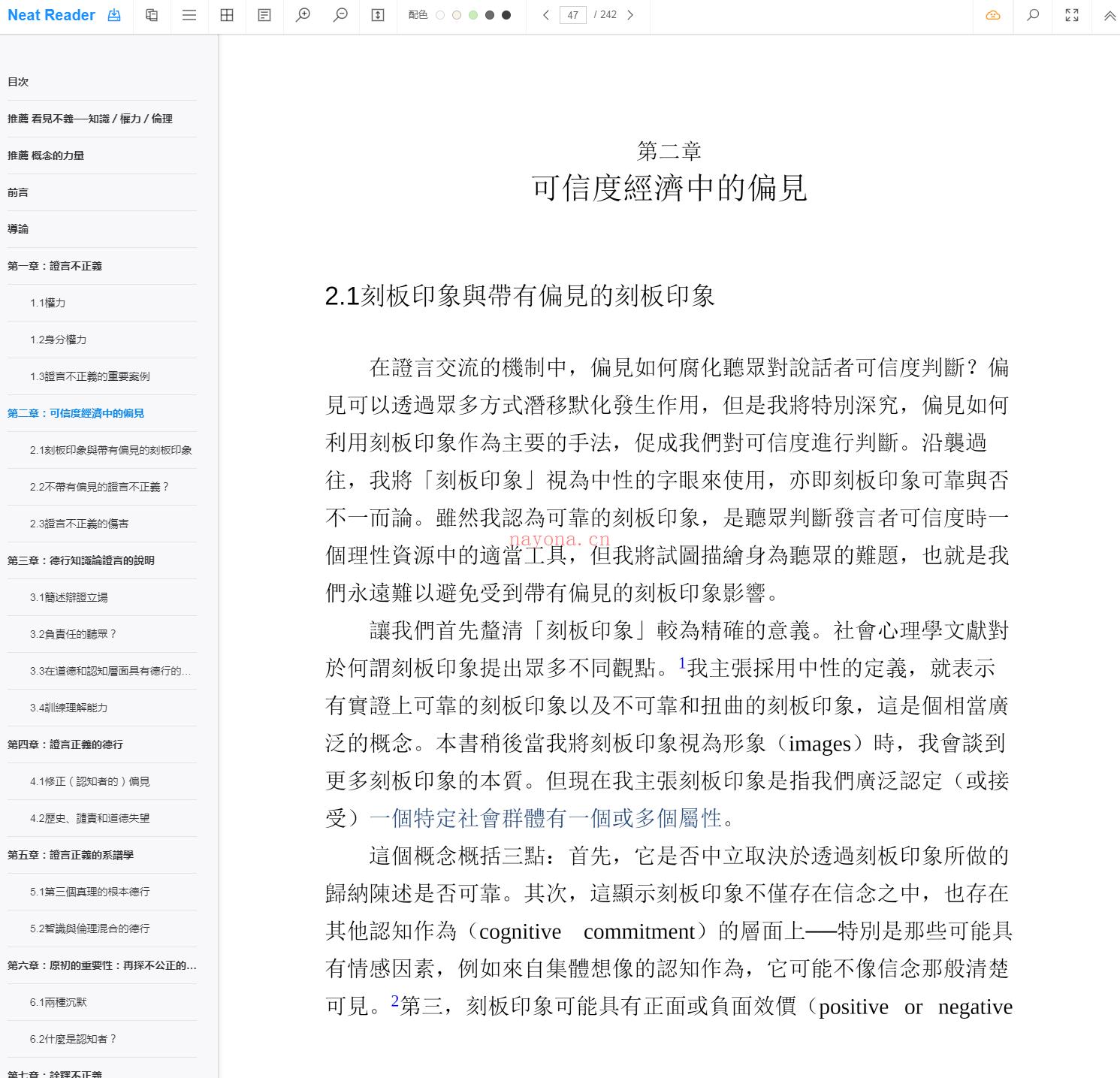This screenshot has height=1078, width=1120.
Task: Click the total pages label / 242
Action: tap(605, 15)
